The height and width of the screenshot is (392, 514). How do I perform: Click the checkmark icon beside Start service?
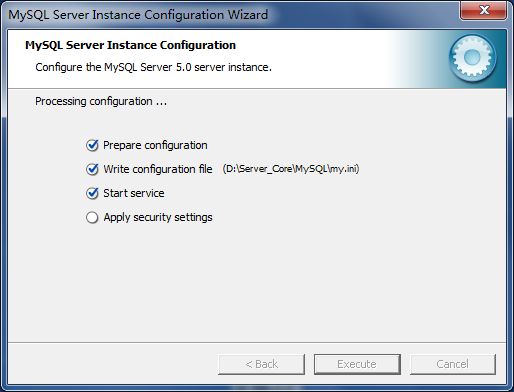pos(92,193)
